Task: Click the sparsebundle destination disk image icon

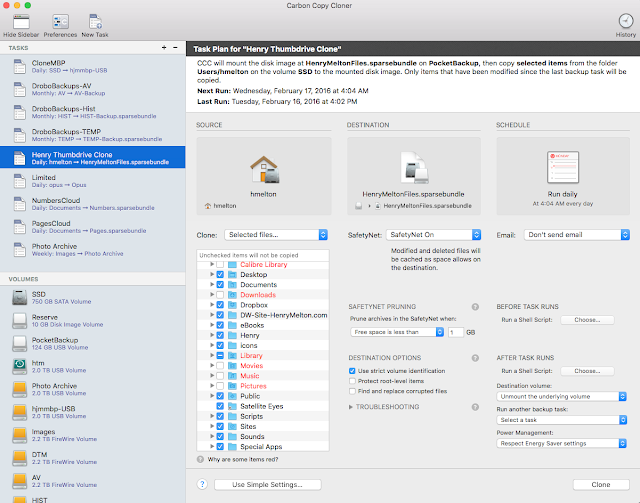Action: (x=414, y=167)
